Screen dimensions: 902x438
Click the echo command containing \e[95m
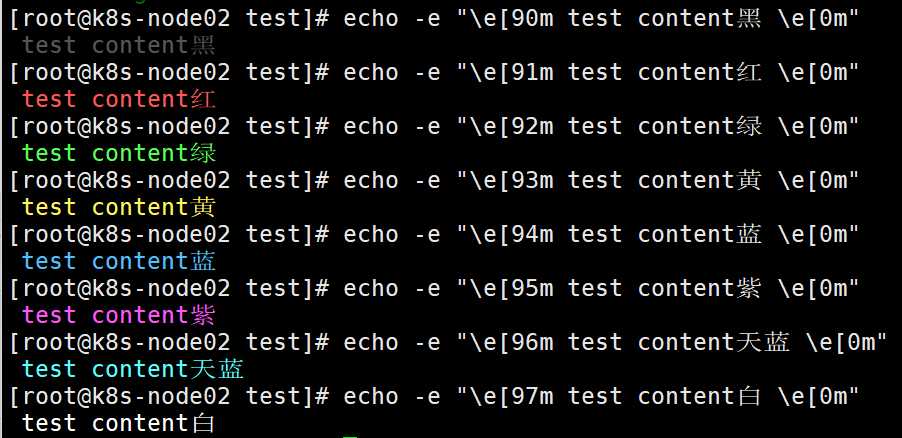pos(601,288)
